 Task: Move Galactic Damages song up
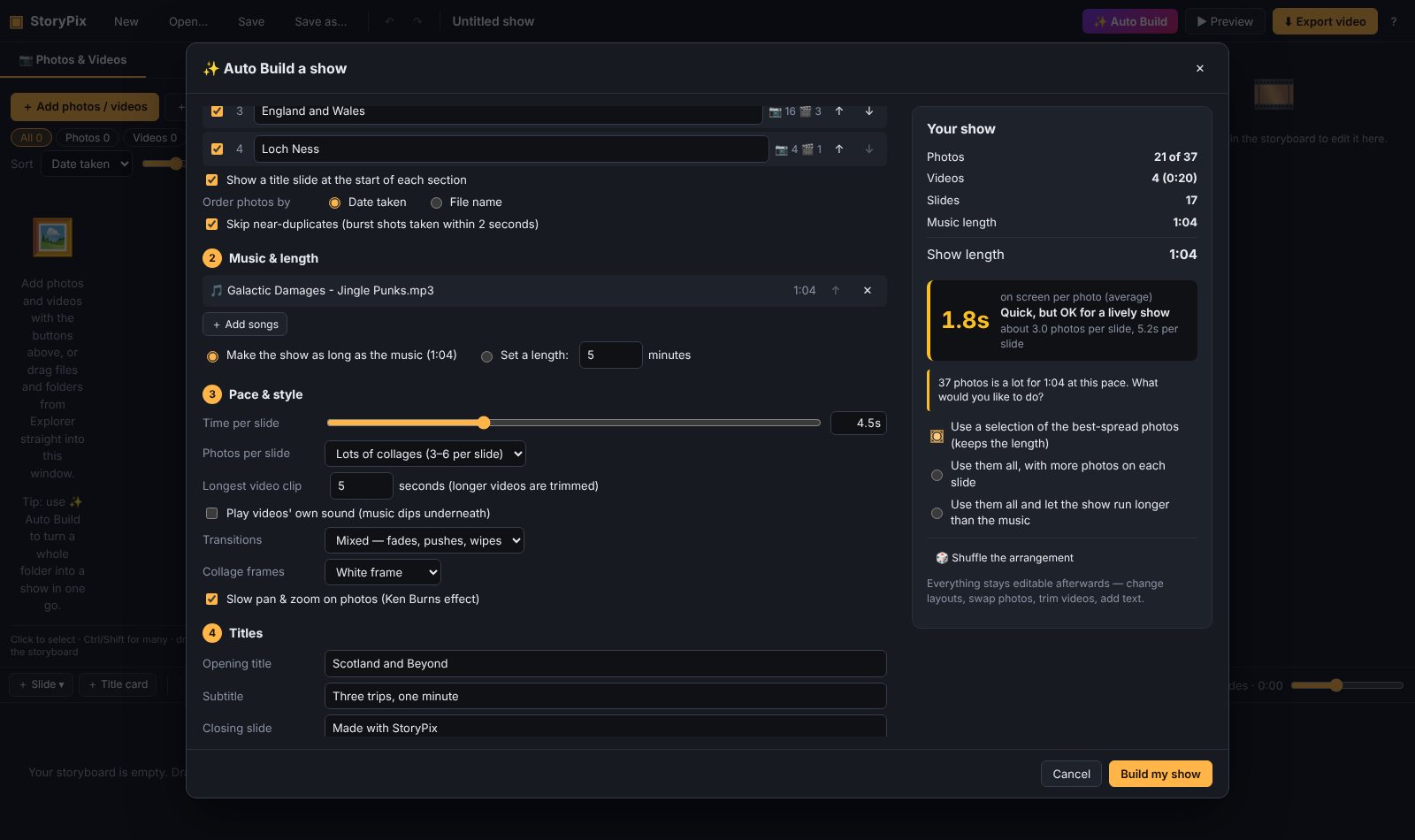[836, 291]
